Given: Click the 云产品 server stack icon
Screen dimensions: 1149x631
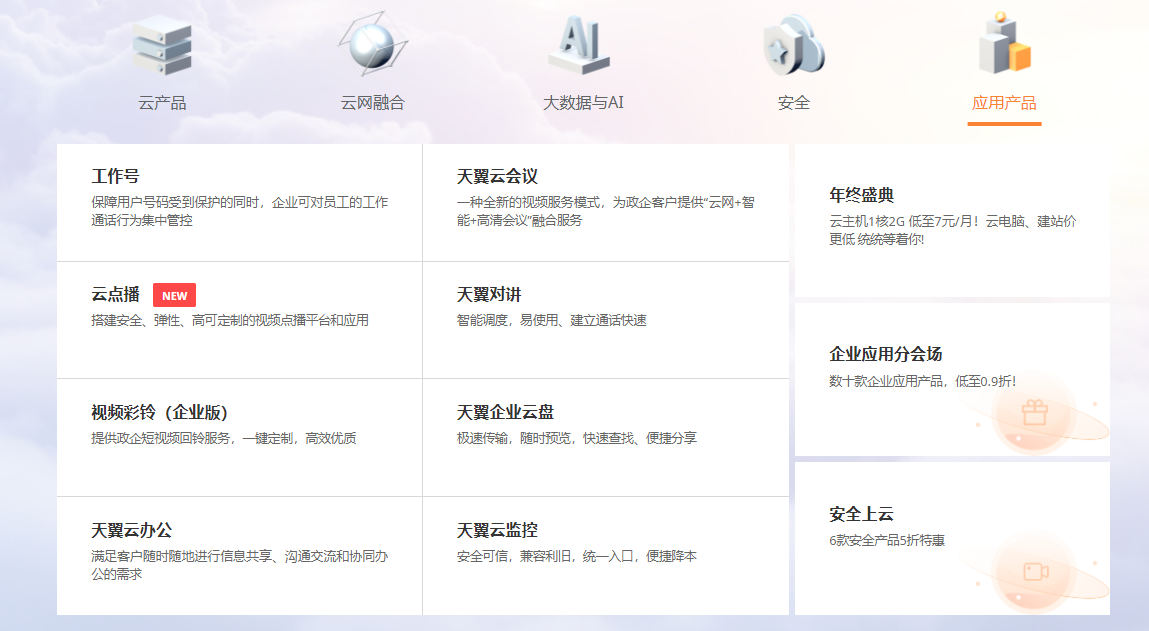Looking at the screenshot, I should pyautogui.click(x=162, y=45).
